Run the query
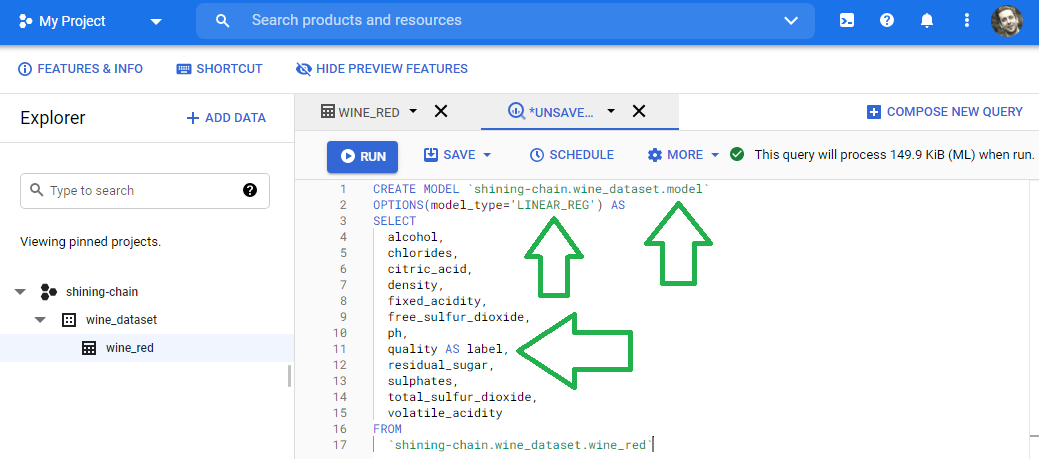Screen dimensions: 1039x459 pos(362,157)
